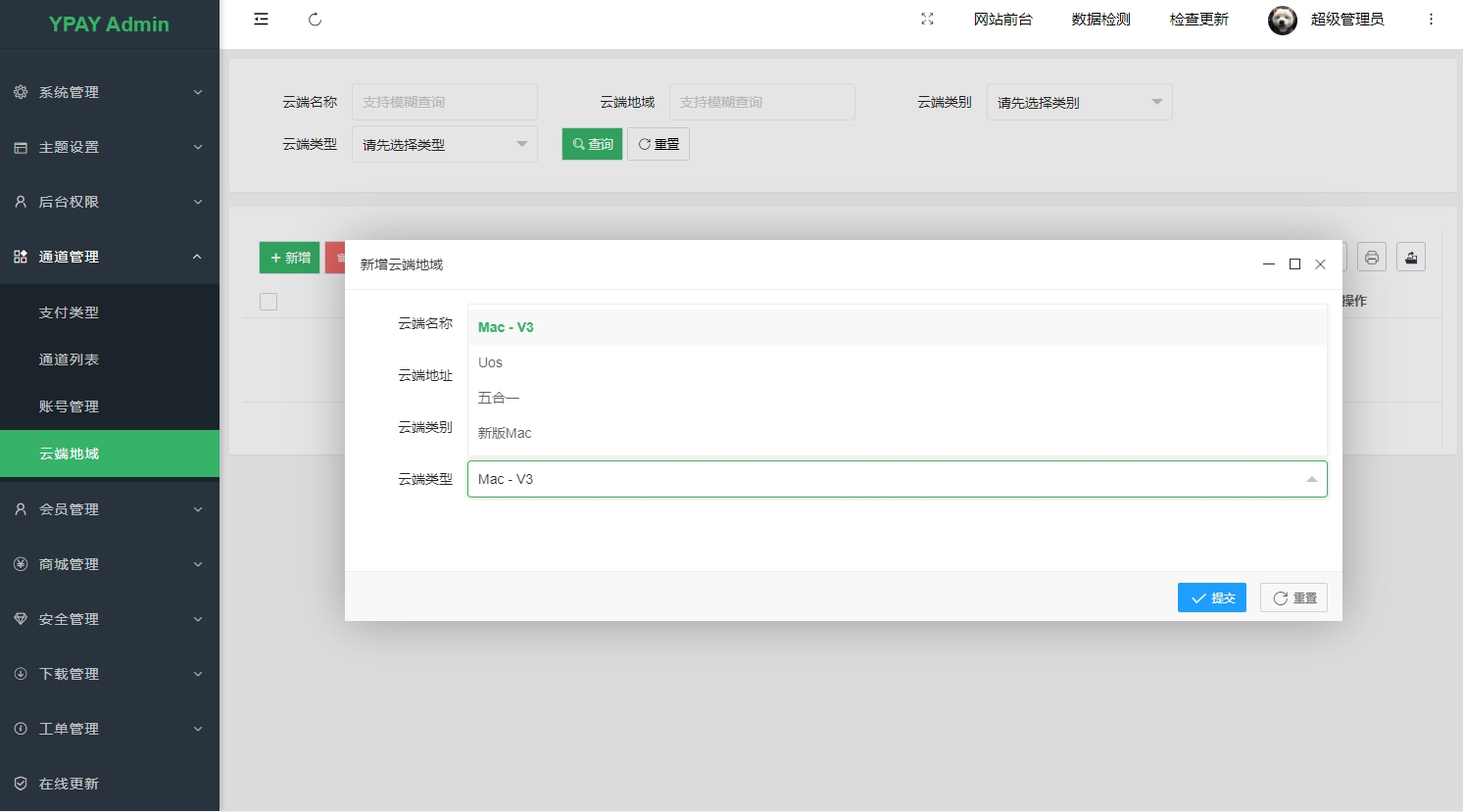Click the print icon in table toolbar
The width and height of the screenshot is (1463, 812).
pos(1371,258)
